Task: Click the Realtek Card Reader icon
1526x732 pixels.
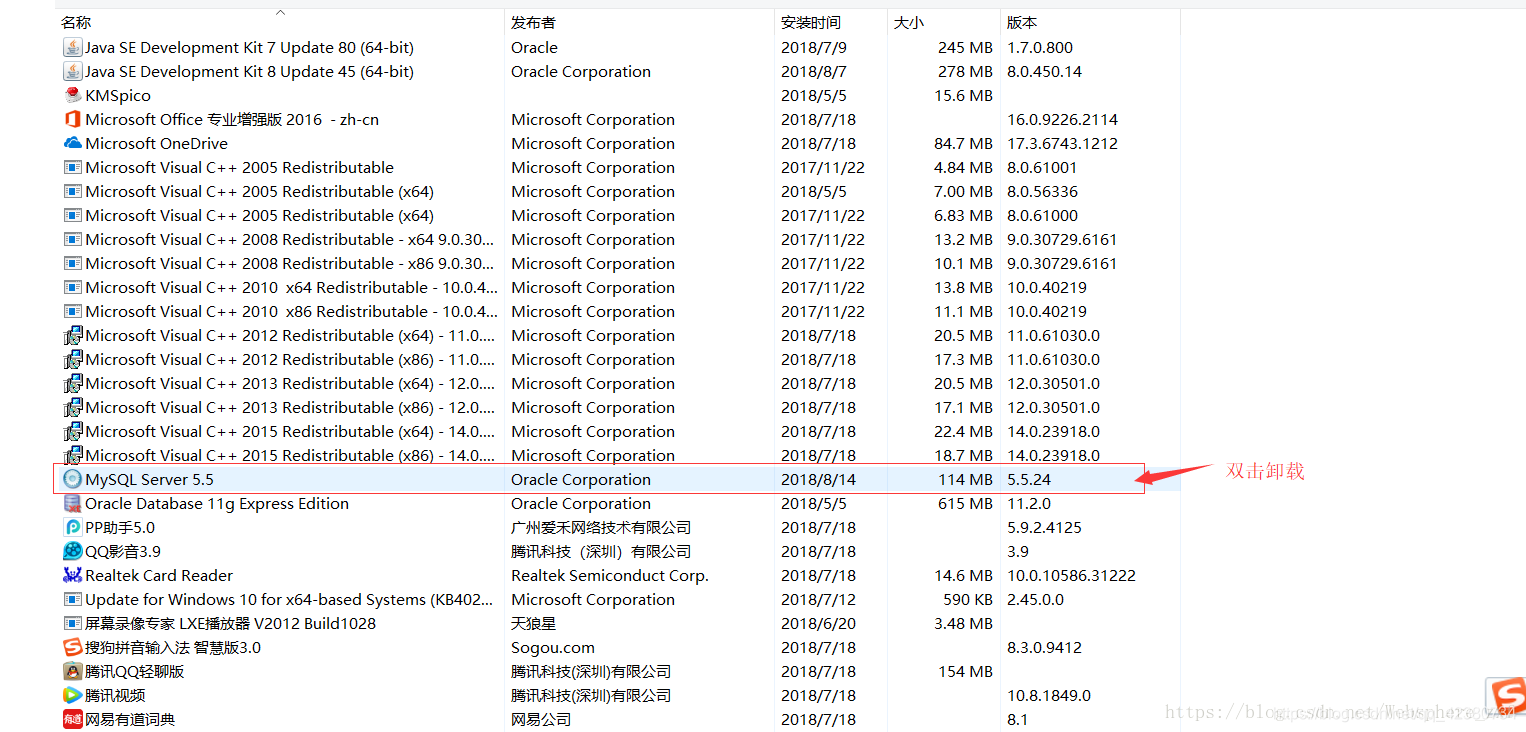Action: (x=73, y=575)
